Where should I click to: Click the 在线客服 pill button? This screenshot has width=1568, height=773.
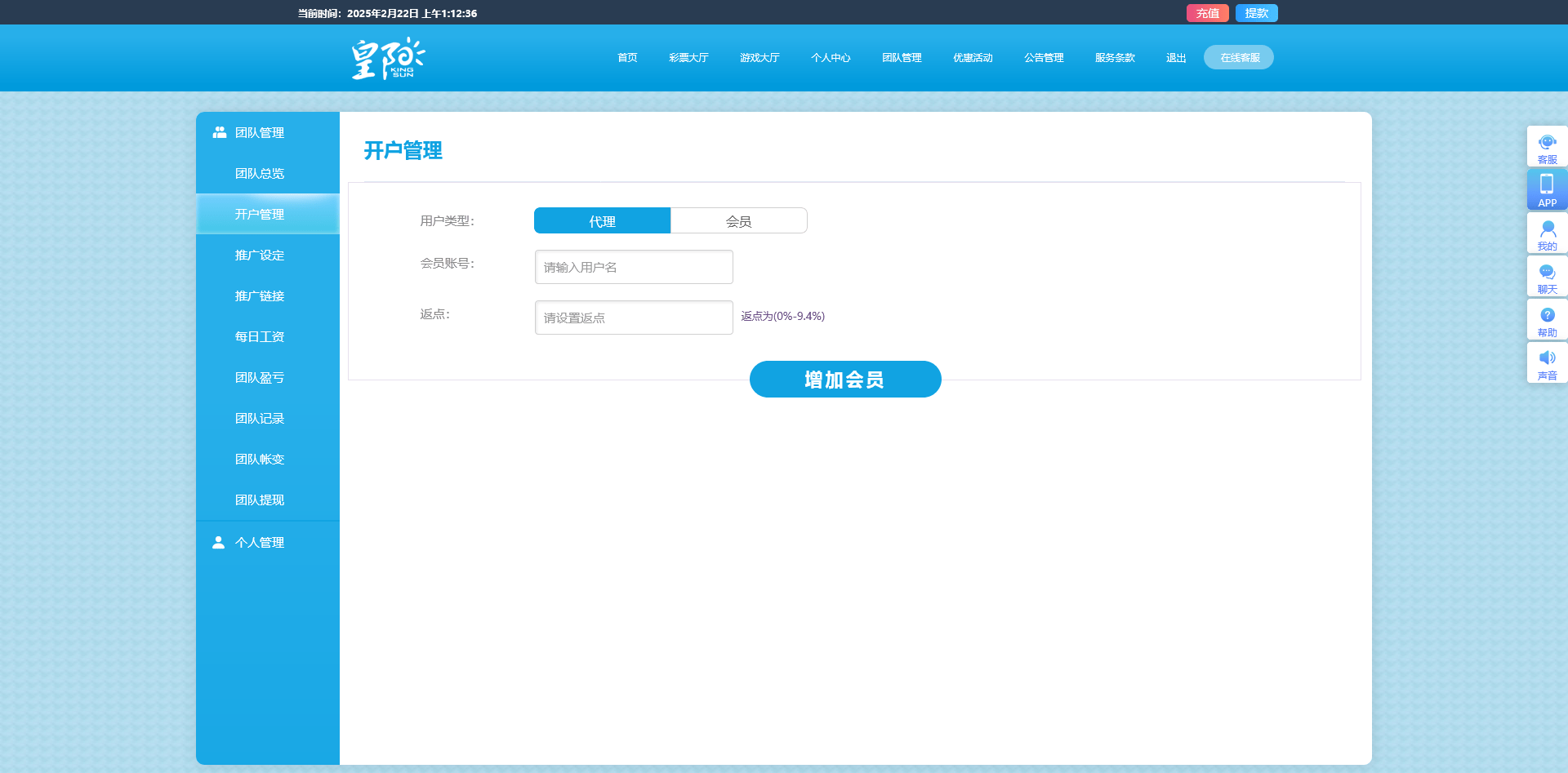(x=1239, y=58)
